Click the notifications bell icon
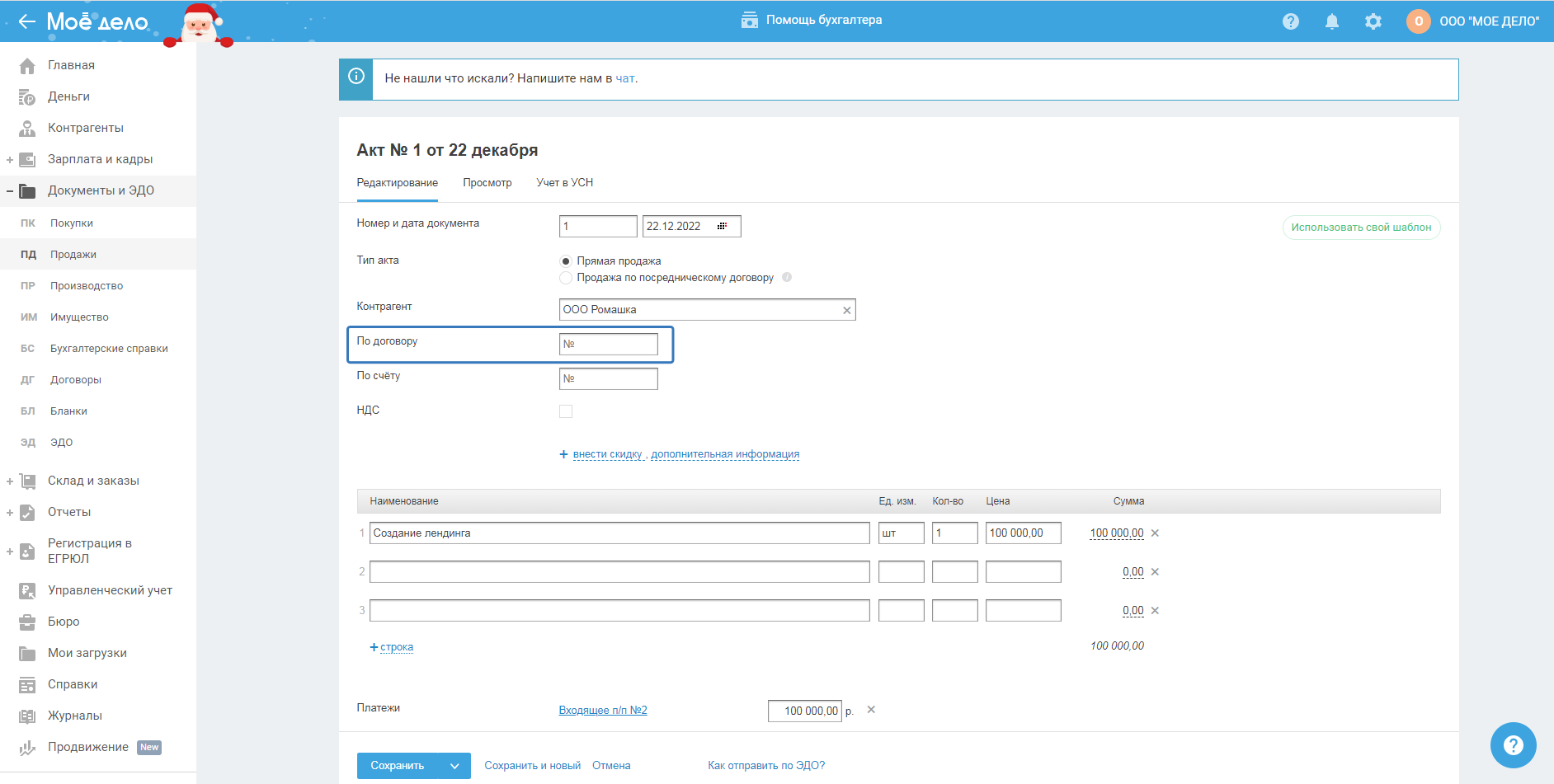 point(1331,21)
